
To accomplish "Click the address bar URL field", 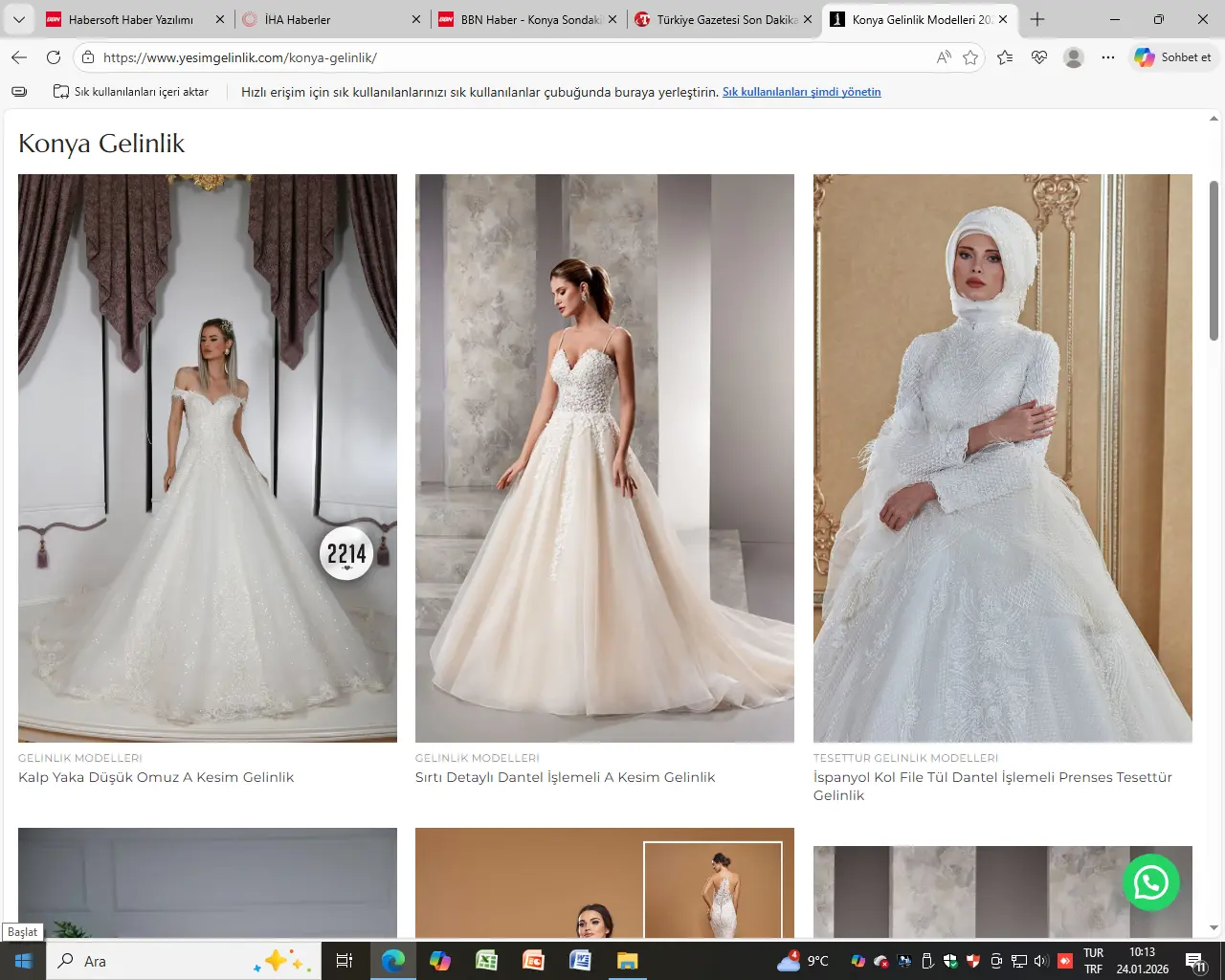I will pyautogui.click(x=507, y=57).
